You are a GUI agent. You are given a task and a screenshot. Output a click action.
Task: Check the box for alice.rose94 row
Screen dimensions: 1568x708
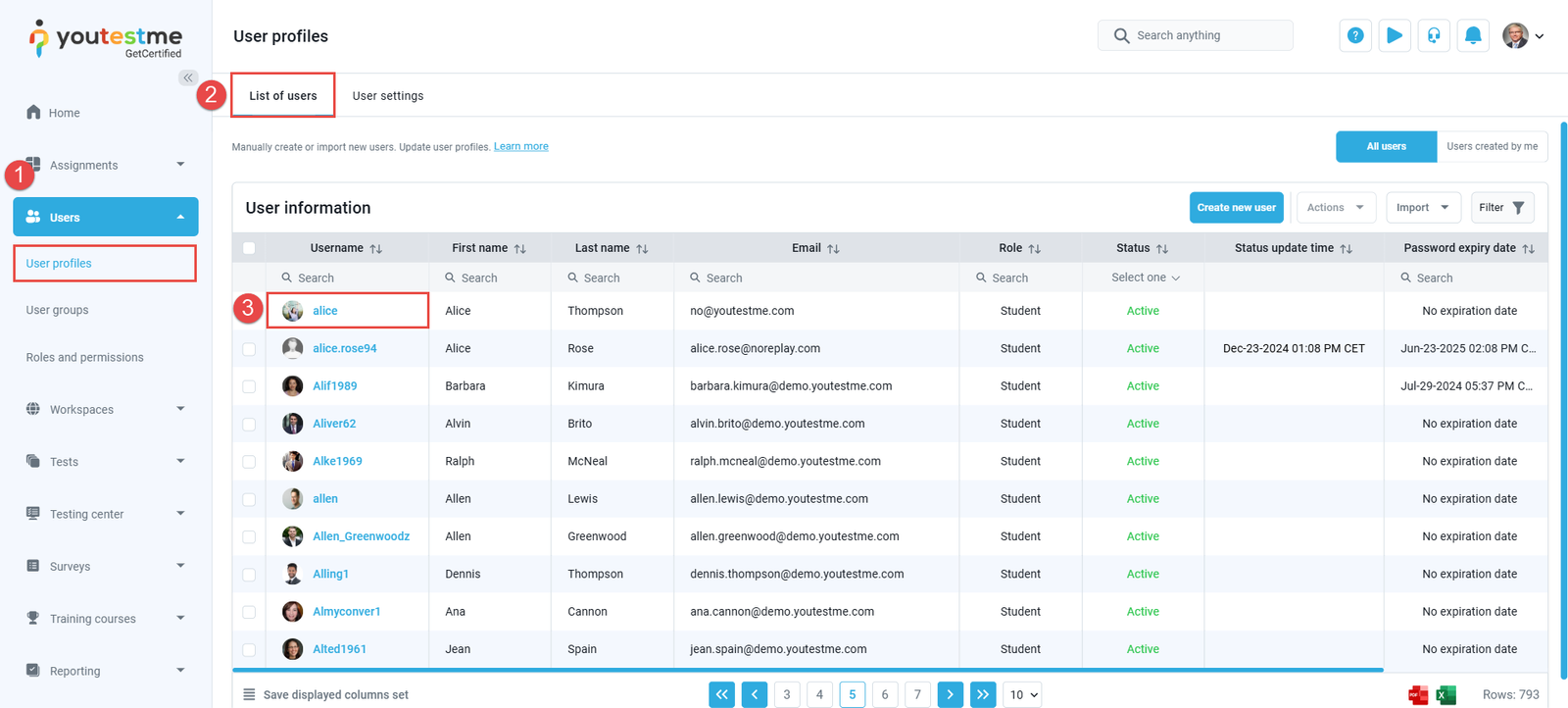[249, 349]
